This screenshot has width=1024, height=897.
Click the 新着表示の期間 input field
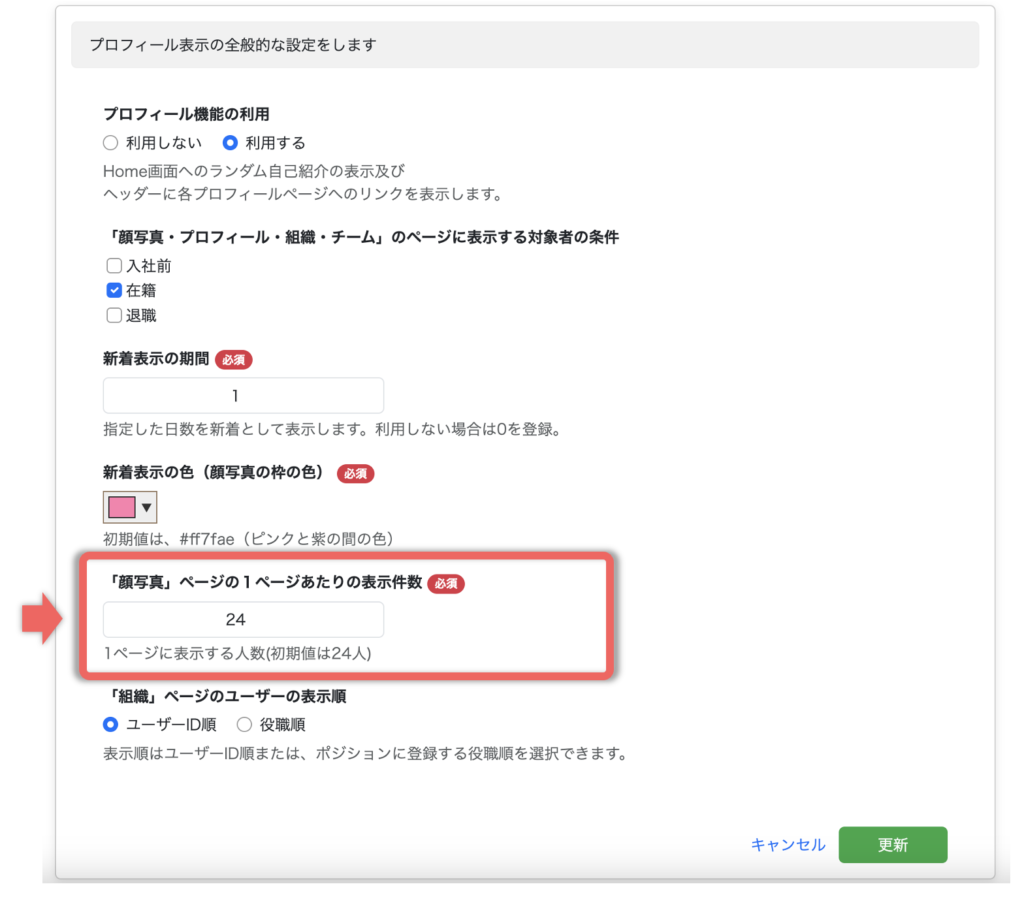(243, 395)
